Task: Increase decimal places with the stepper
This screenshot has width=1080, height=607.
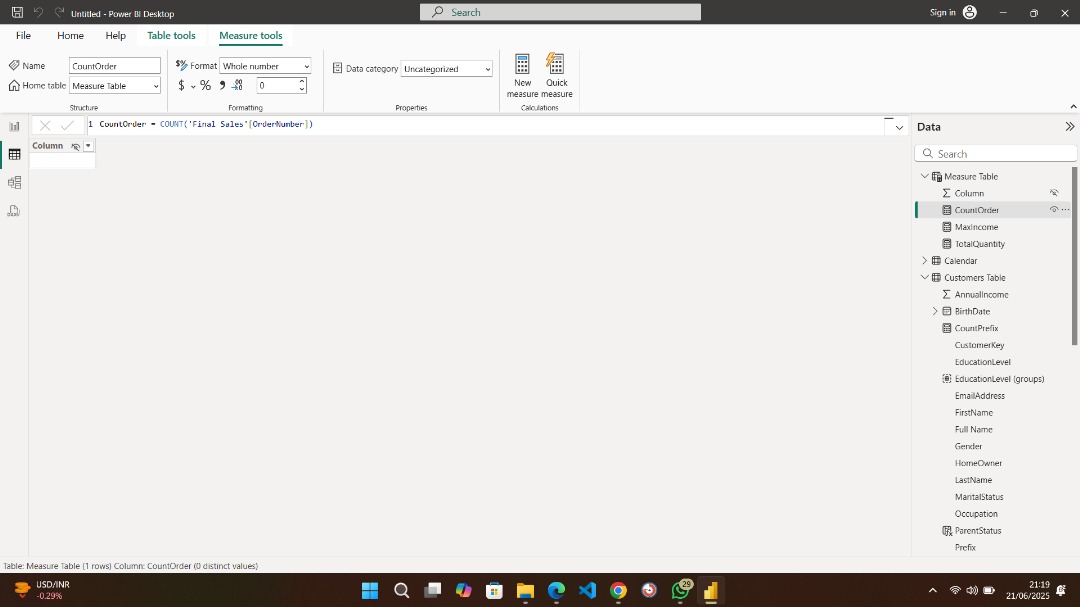Action: tap(300, 82)
